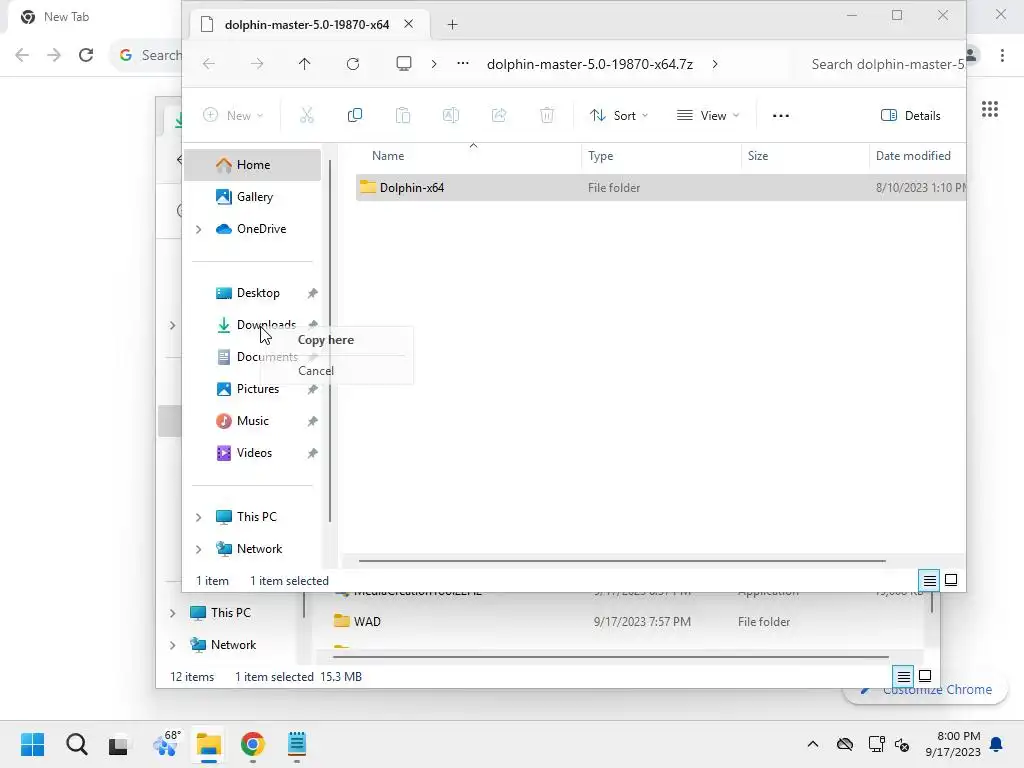Click the Delete trash icon
The height and width of the screenshot is (768, 1024).
coord(547,116)
